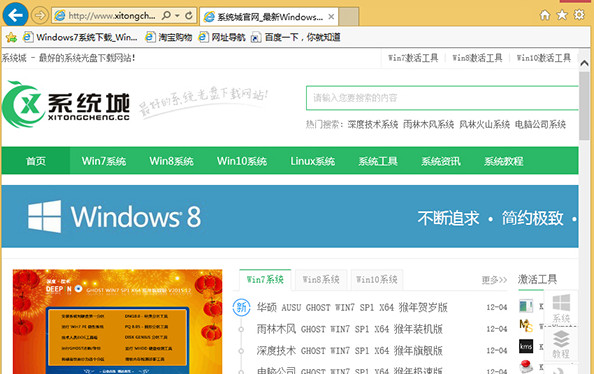The image size is (594, 374).
Task: Open Win10激活工具 top link
Action: pos(544,58)
